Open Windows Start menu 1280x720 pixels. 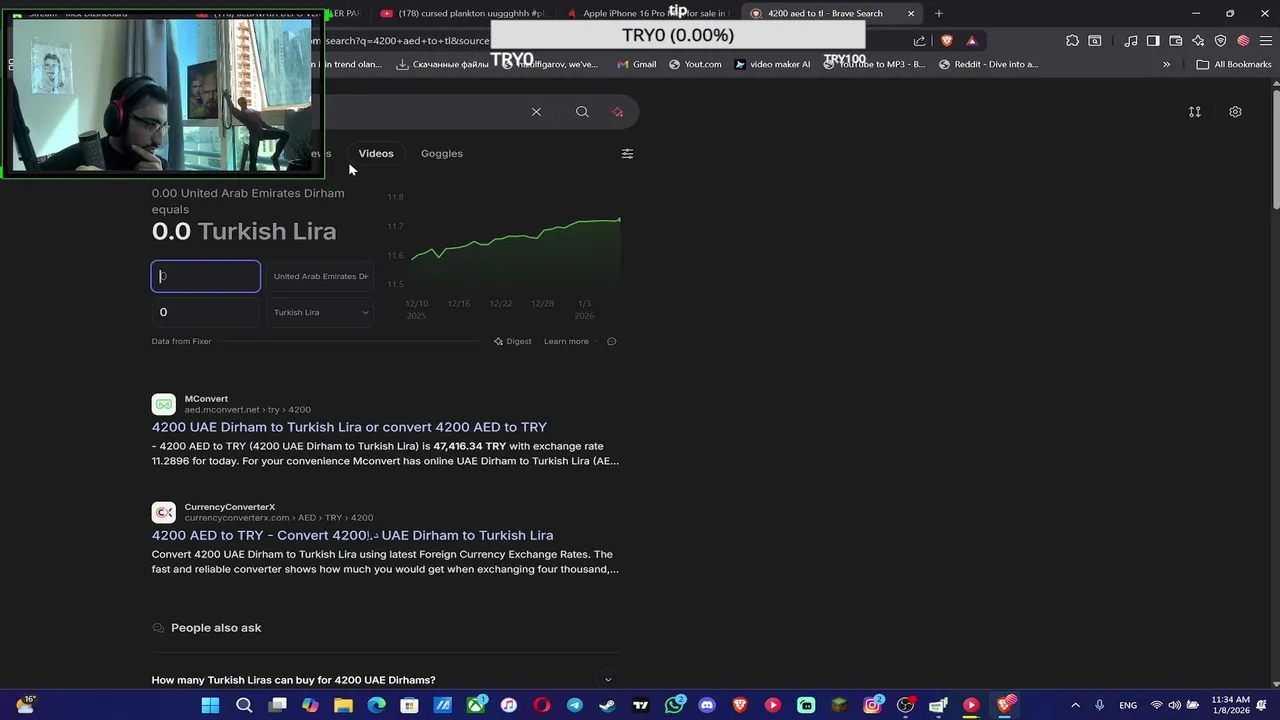pyautogui.click(x=210, y=705)
